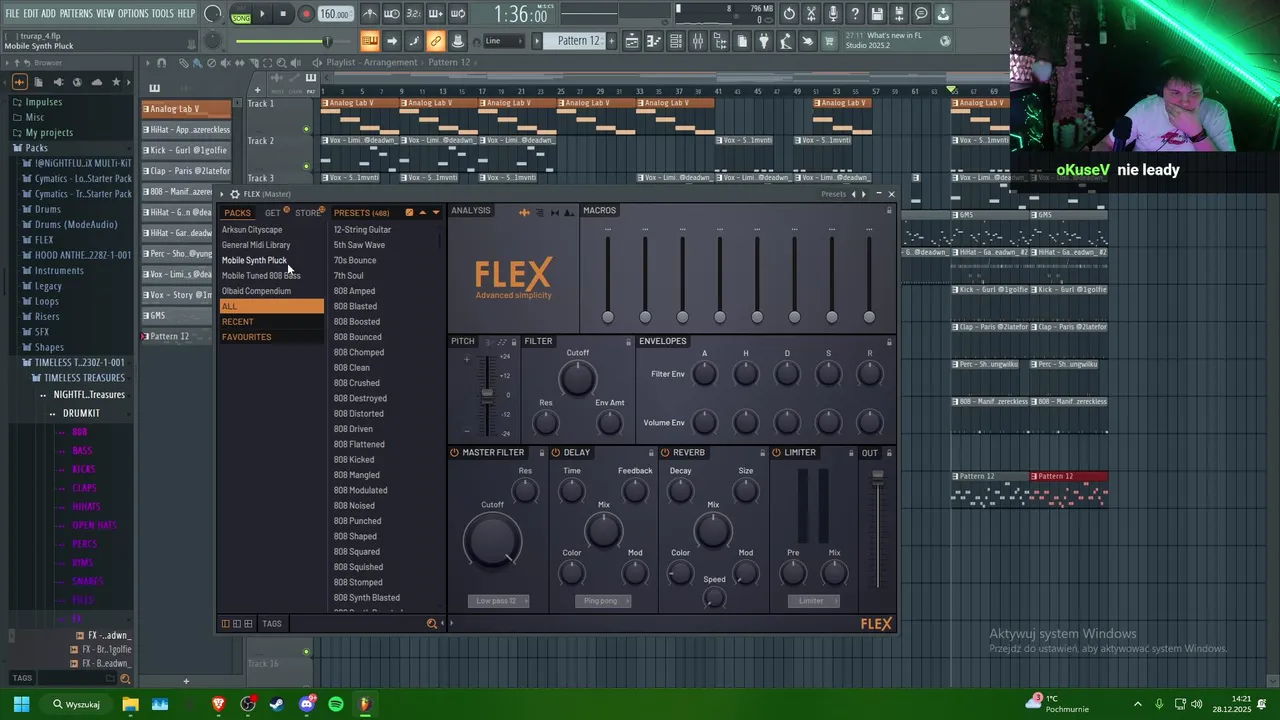Click the Macros section lock icon
The height and width of the screenshot is (720, 1280).
(889, 211)
